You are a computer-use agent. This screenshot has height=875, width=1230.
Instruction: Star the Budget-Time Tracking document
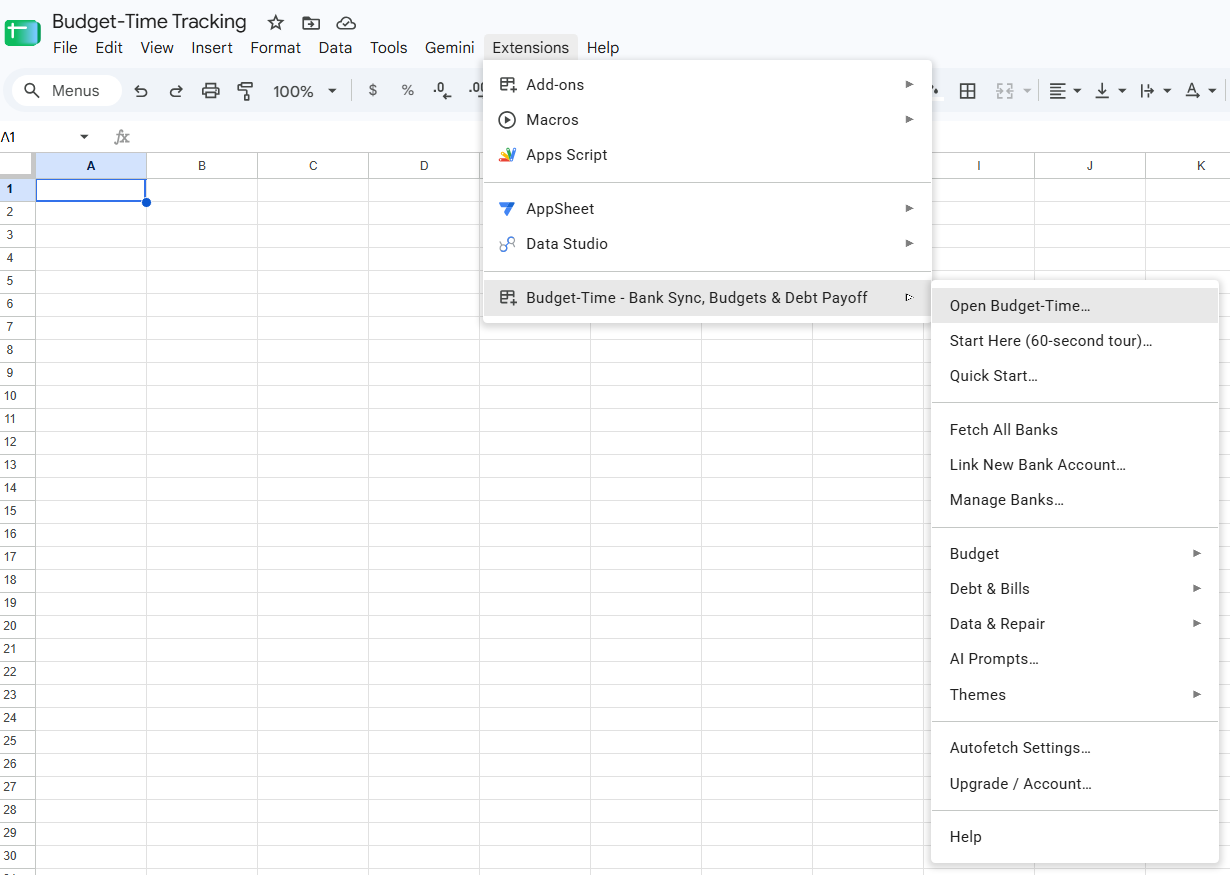point(276,23)
